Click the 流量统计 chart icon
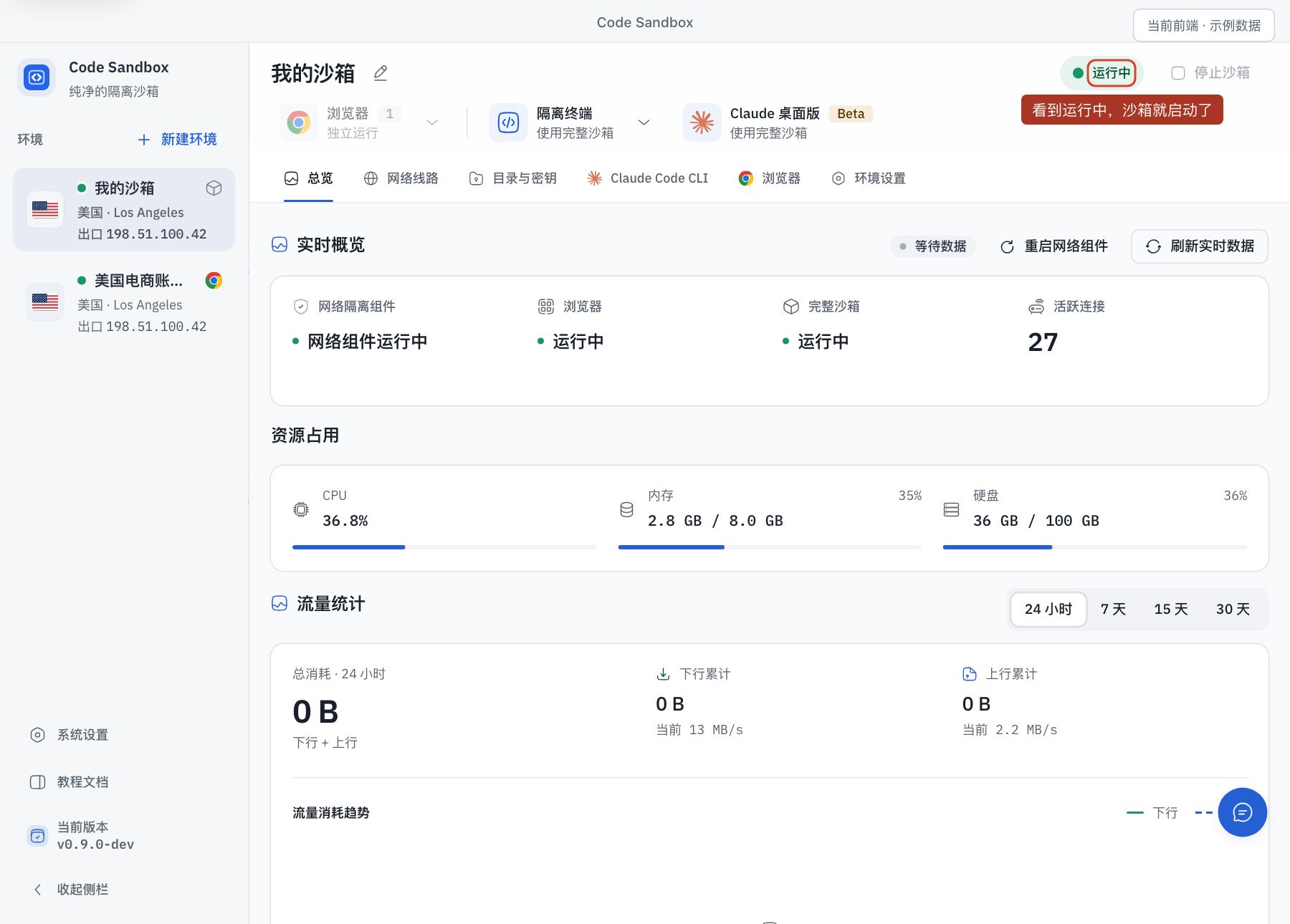Image resolution: width=1290 pixels, height=924 pixels. (x=279, y=604)
